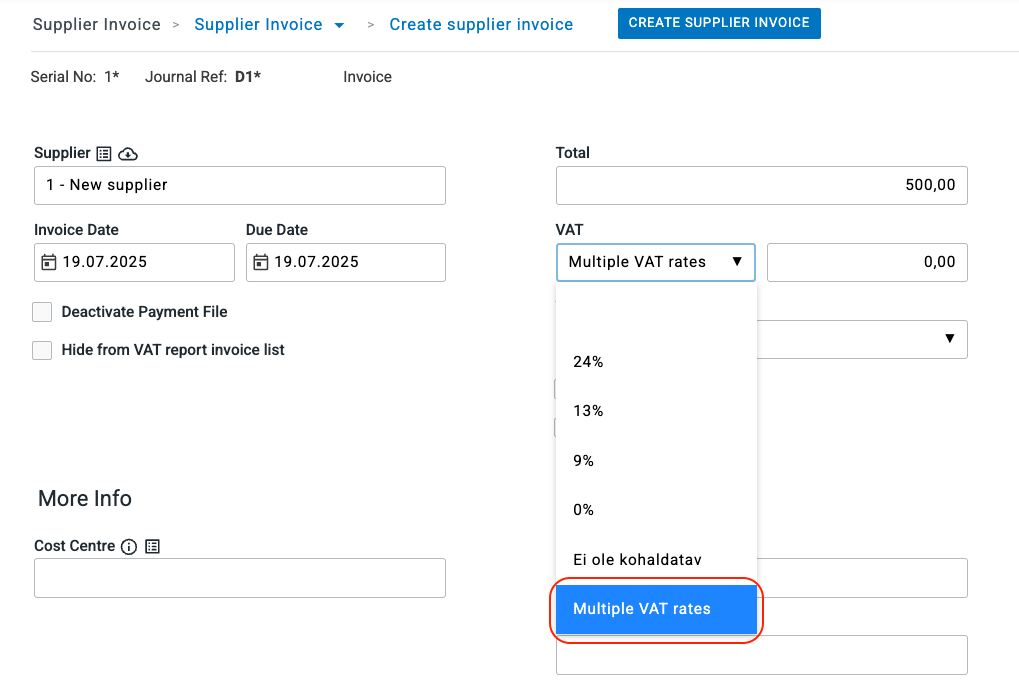The width and height of the screenshot is (1019, 688).
Task: Open the Invoice Date calendar icon
Action: tap(48, 262)
